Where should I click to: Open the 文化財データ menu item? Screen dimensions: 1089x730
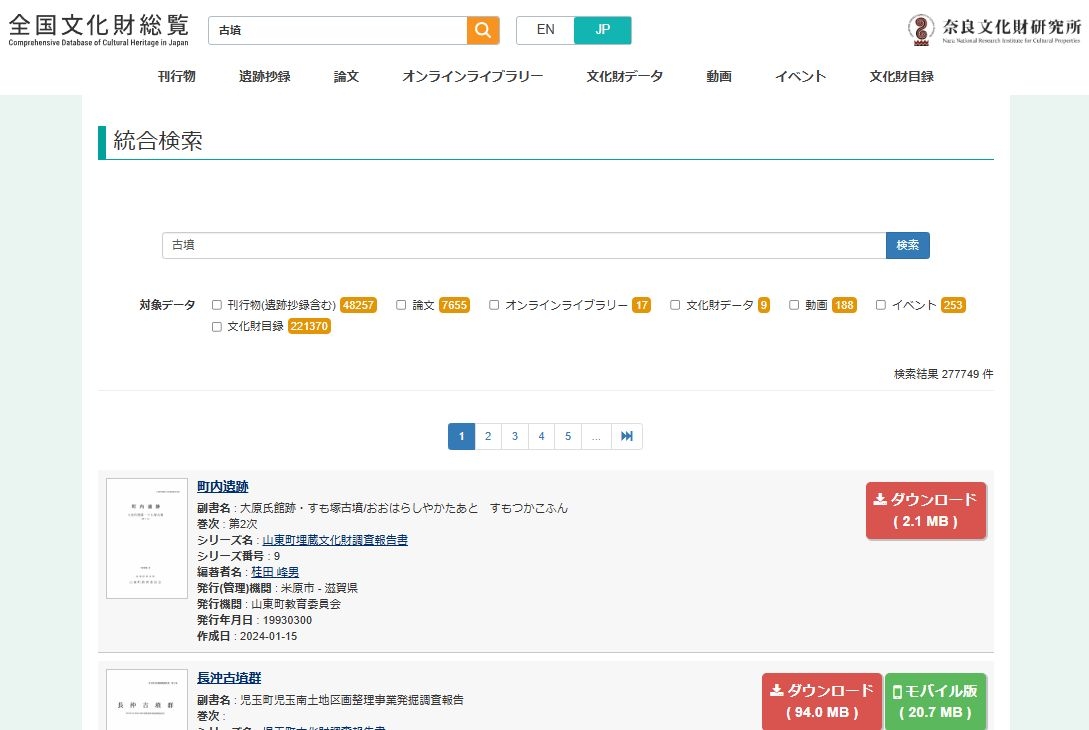[624, 75]
